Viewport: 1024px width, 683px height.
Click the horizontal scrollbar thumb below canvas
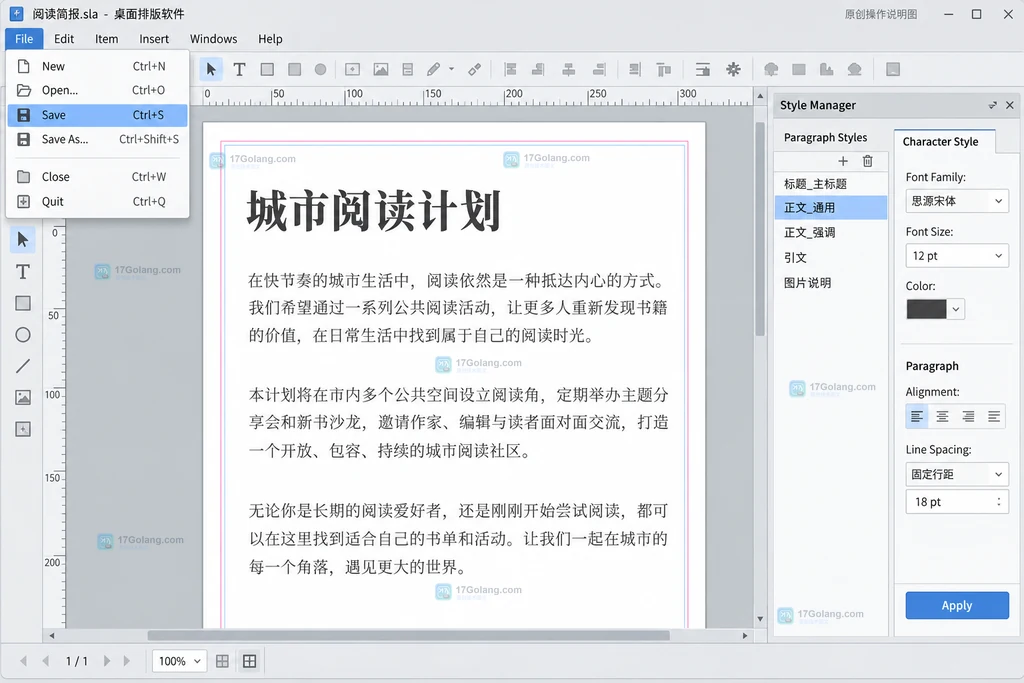pos(408,635)
